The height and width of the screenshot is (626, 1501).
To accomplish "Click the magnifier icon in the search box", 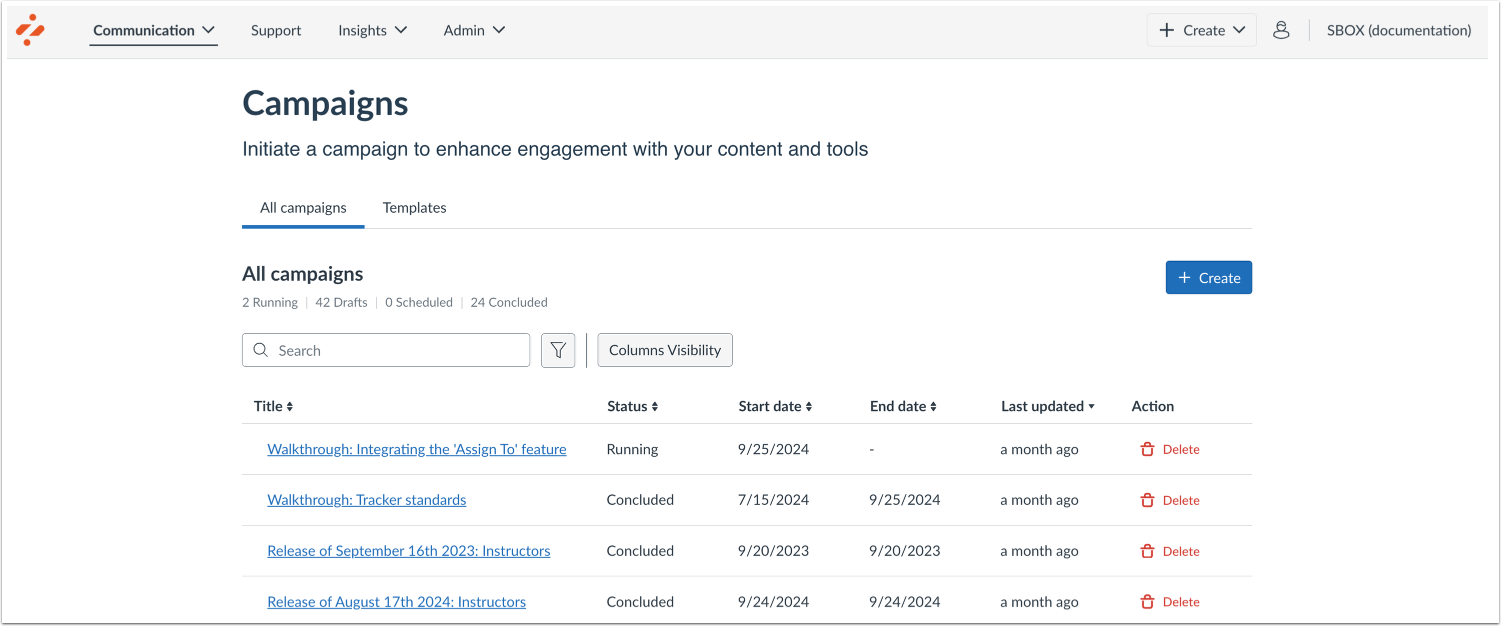I will coord(261,350).
